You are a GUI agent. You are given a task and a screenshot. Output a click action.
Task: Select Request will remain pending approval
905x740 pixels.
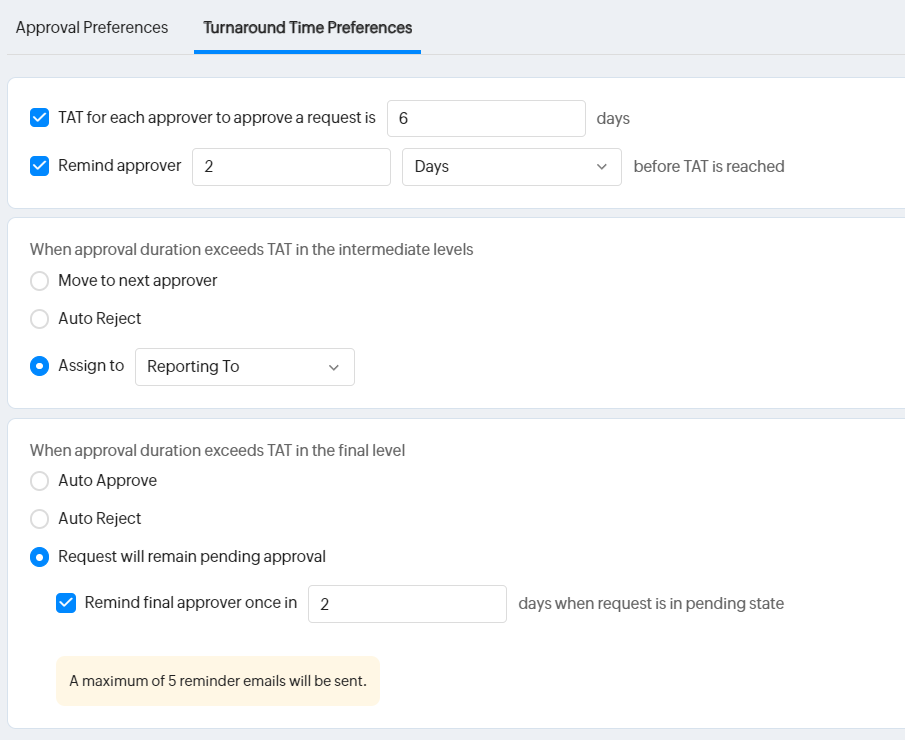pos(40,557)
